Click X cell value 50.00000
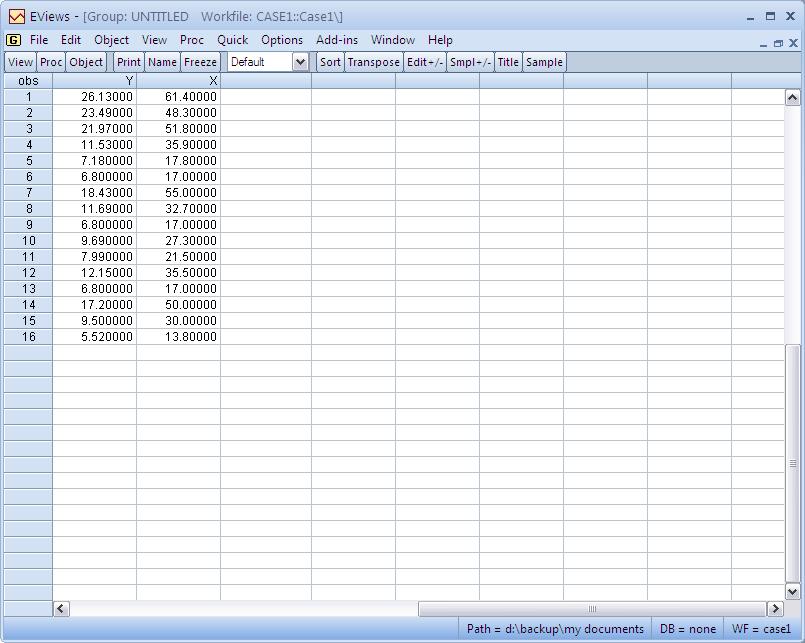Image resolution: width=805 pixels, height=643 pixels. (179, 305)
